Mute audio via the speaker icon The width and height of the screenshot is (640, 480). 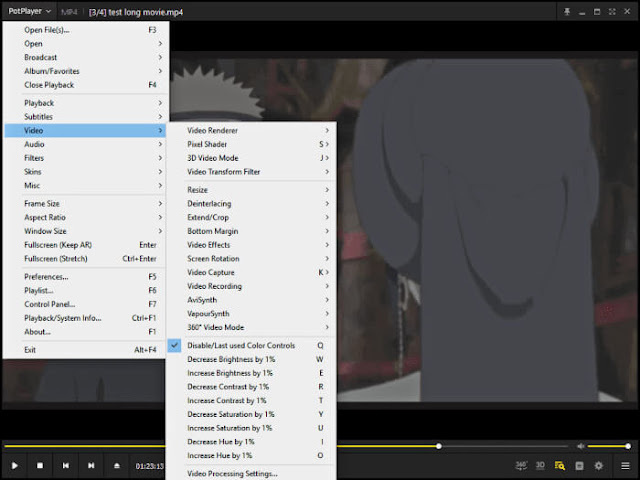581,446
